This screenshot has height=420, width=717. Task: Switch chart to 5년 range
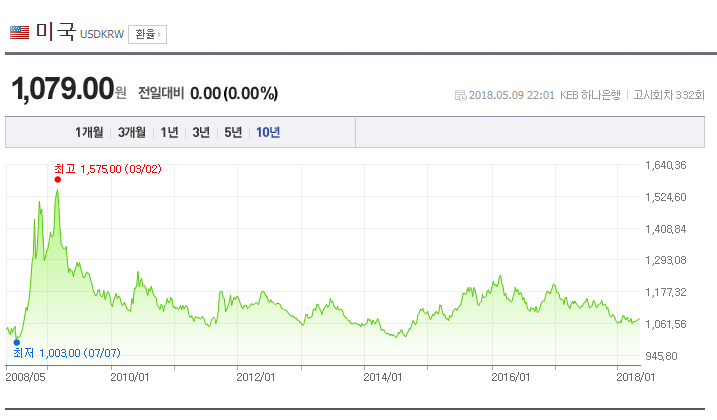point(233,132)
